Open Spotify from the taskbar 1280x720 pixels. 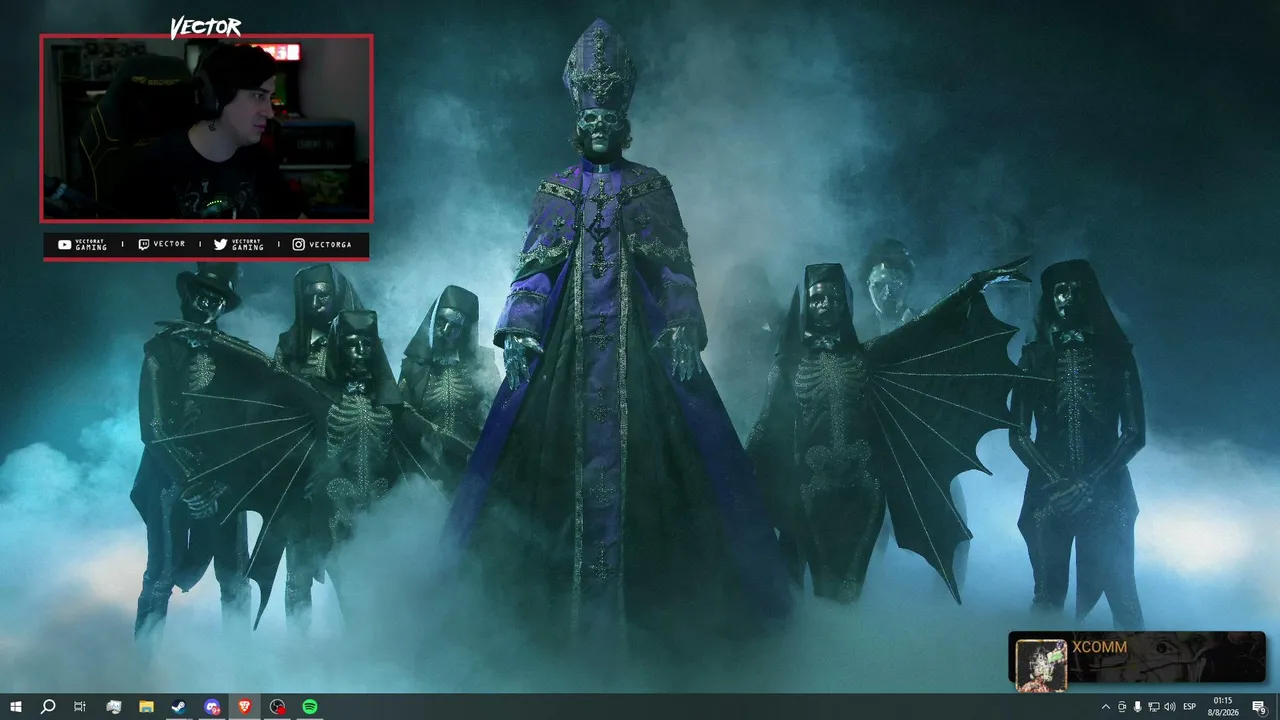coord(310,707)
